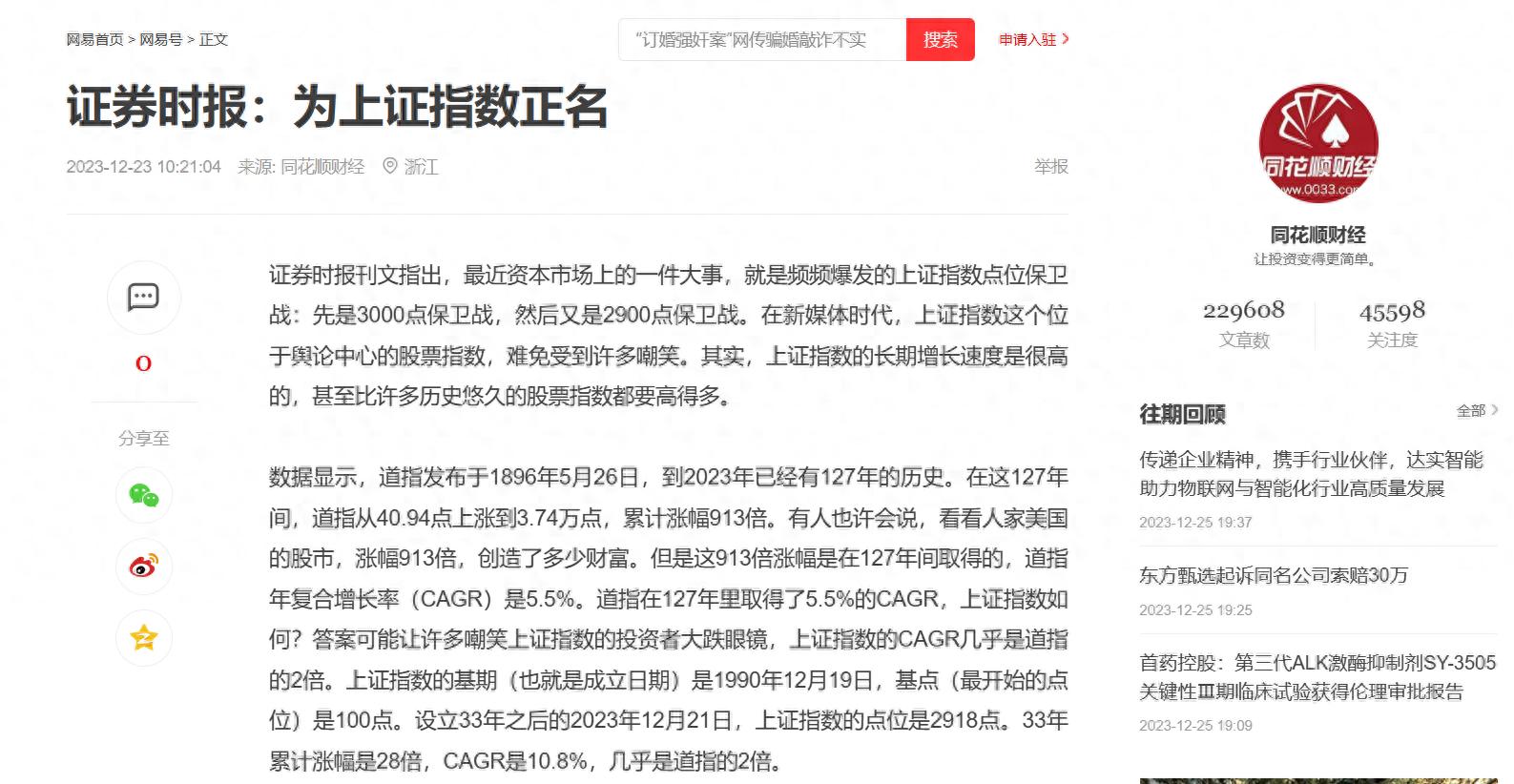Click the location pin icon beside 浙江

pos(389,166)
